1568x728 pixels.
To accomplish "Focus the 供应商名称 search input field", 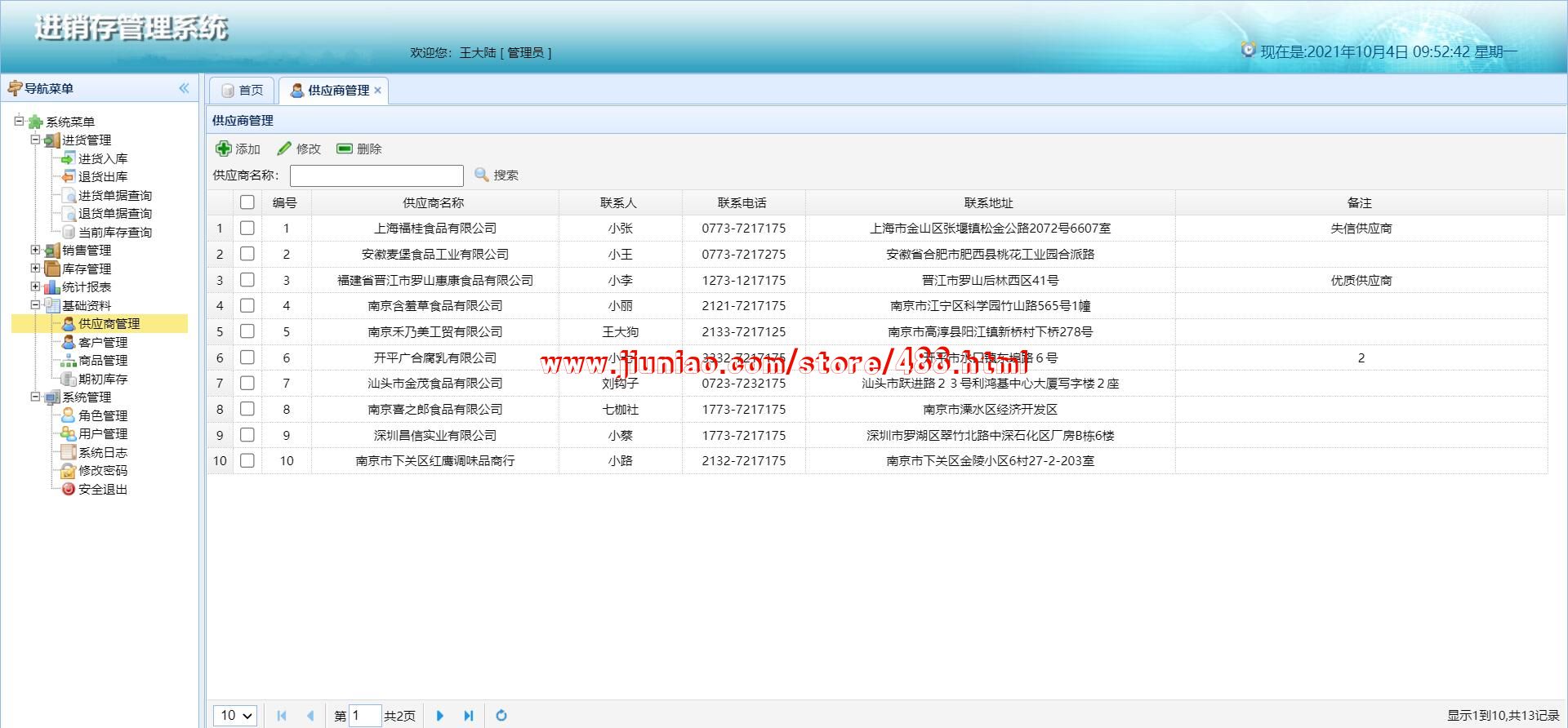I will [376, 175].
